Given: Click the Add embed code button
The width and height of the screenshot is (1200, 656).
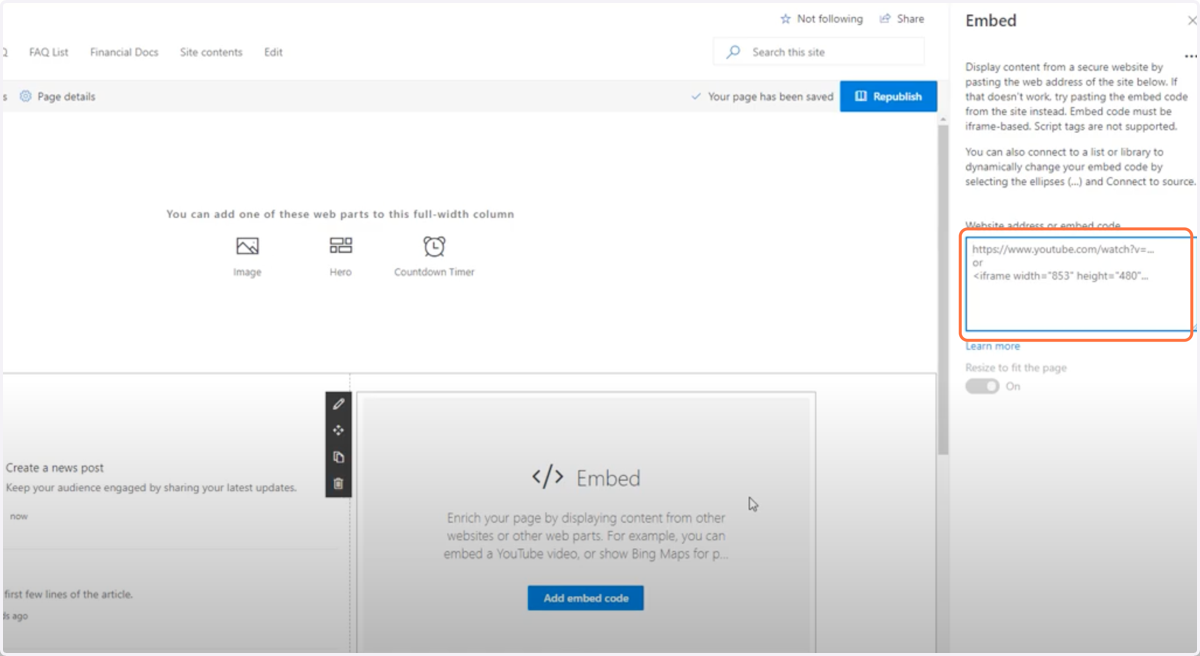Looking at the screenshot, I should (x=586, y=598).
